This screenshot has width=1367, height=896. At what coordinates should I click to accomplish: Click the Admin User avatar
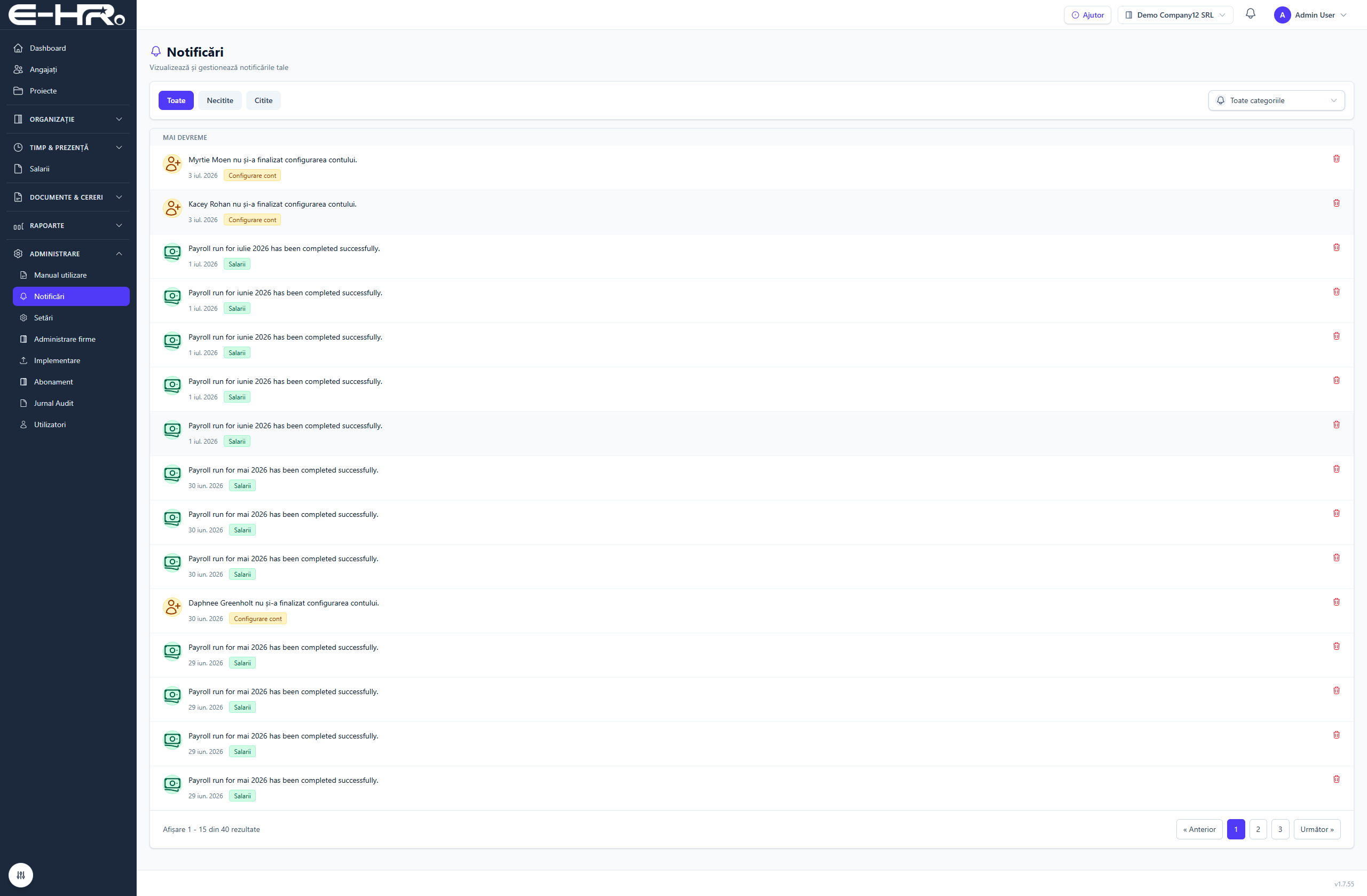(1282, 15)
